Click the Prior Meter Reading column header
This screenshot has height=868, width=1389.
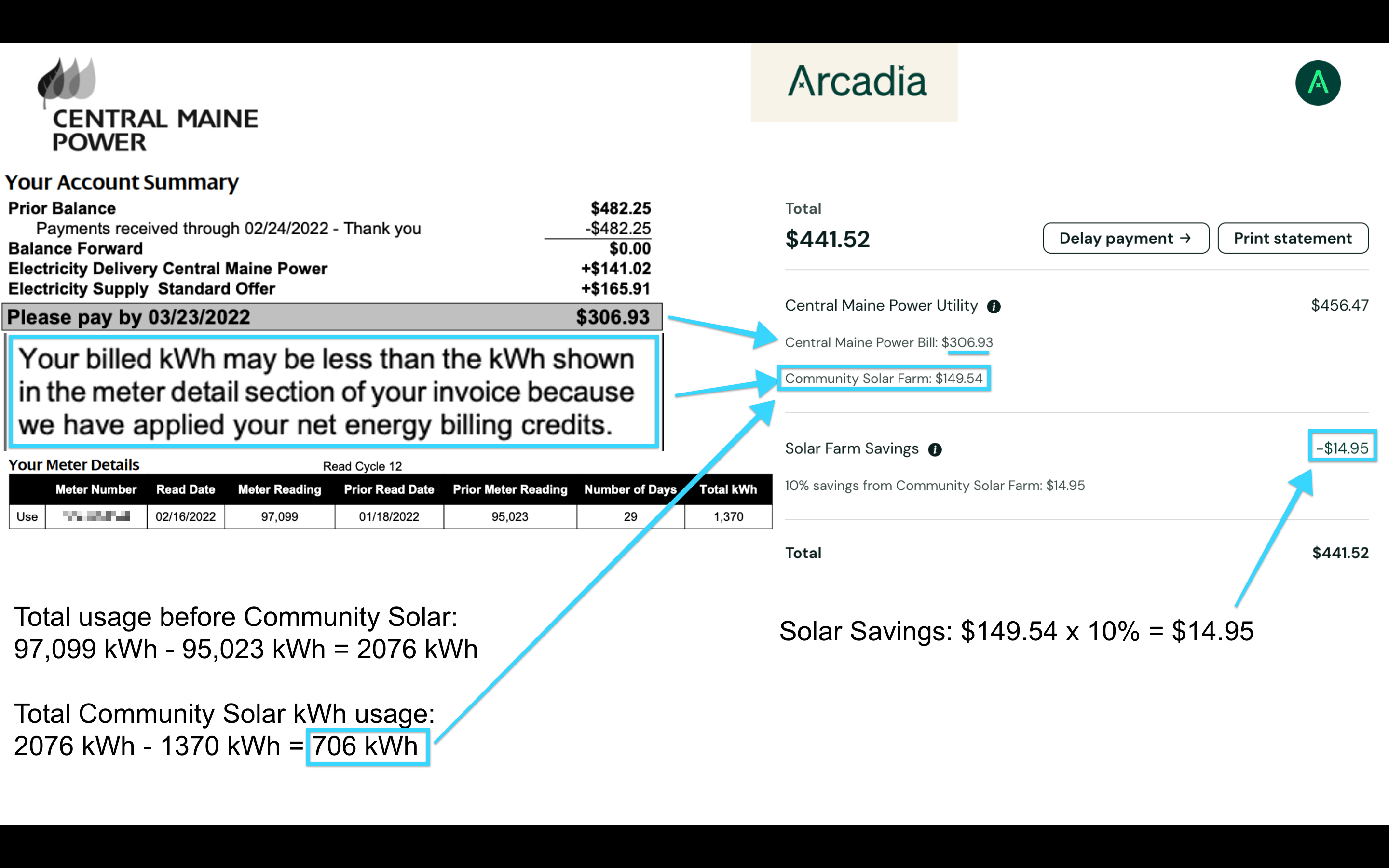(510, 489)
